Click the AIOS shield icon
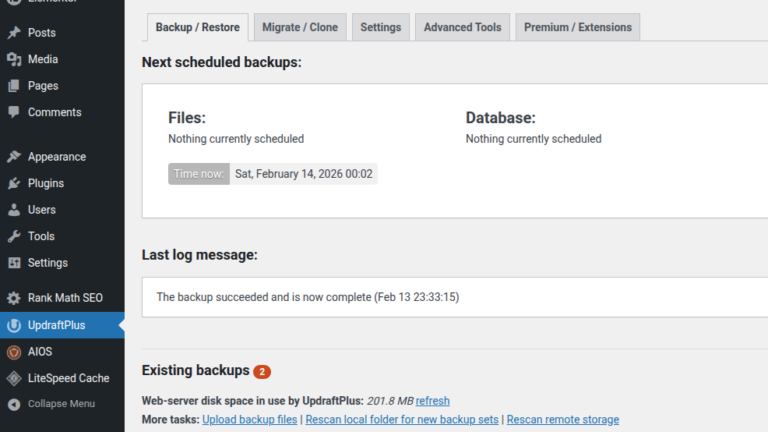Viewport: 768px width, 432px height. [x=14, y=352]
